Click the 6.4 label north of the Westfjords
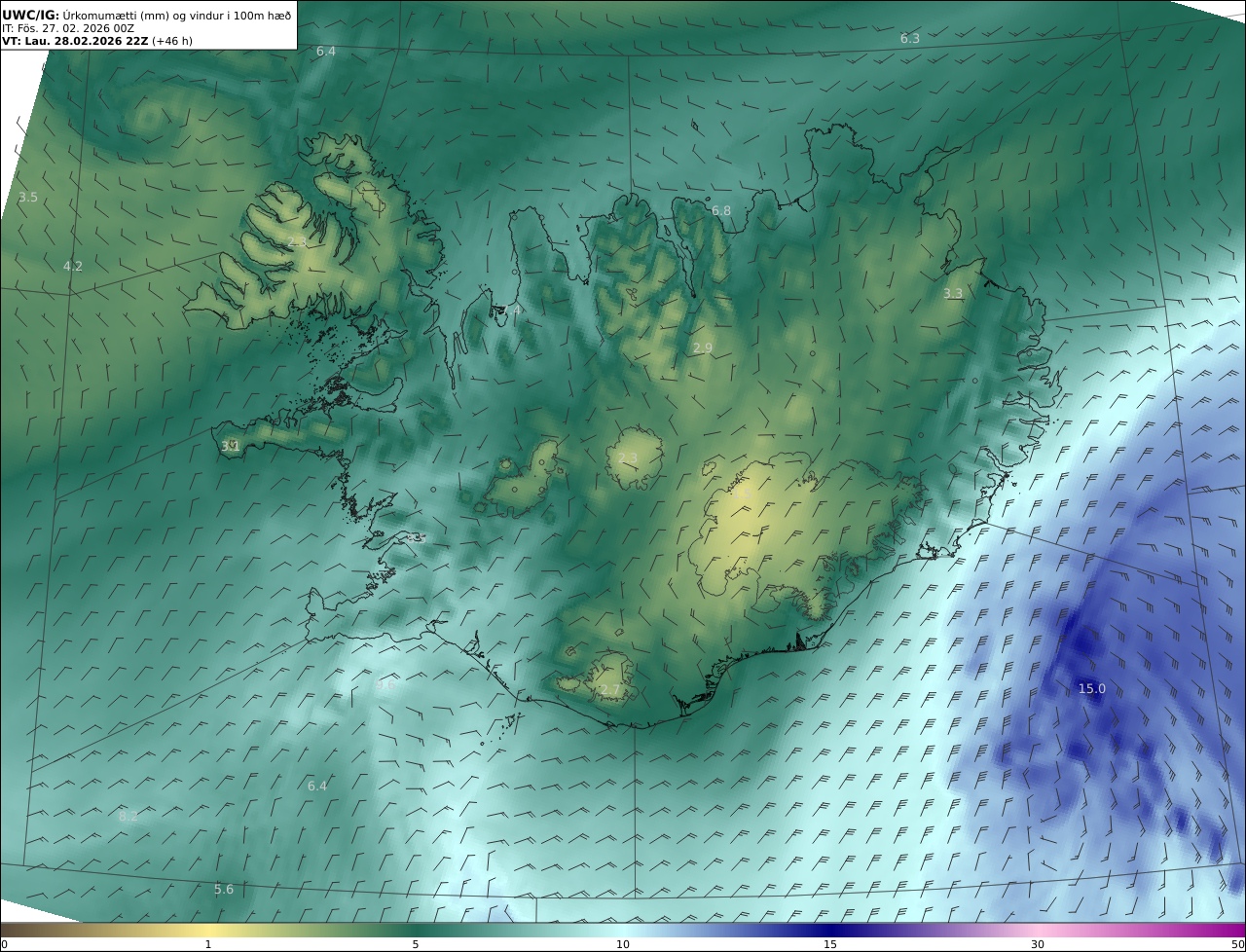Screen dimensions: 1246x952 [x=325, y=51]
